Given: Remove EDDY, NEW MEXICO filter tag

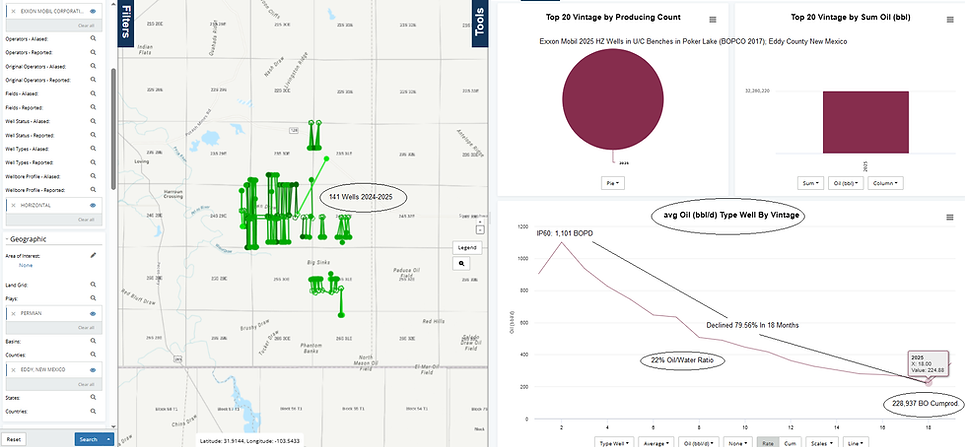Looking at the screenshot, I should coord(14,369).
